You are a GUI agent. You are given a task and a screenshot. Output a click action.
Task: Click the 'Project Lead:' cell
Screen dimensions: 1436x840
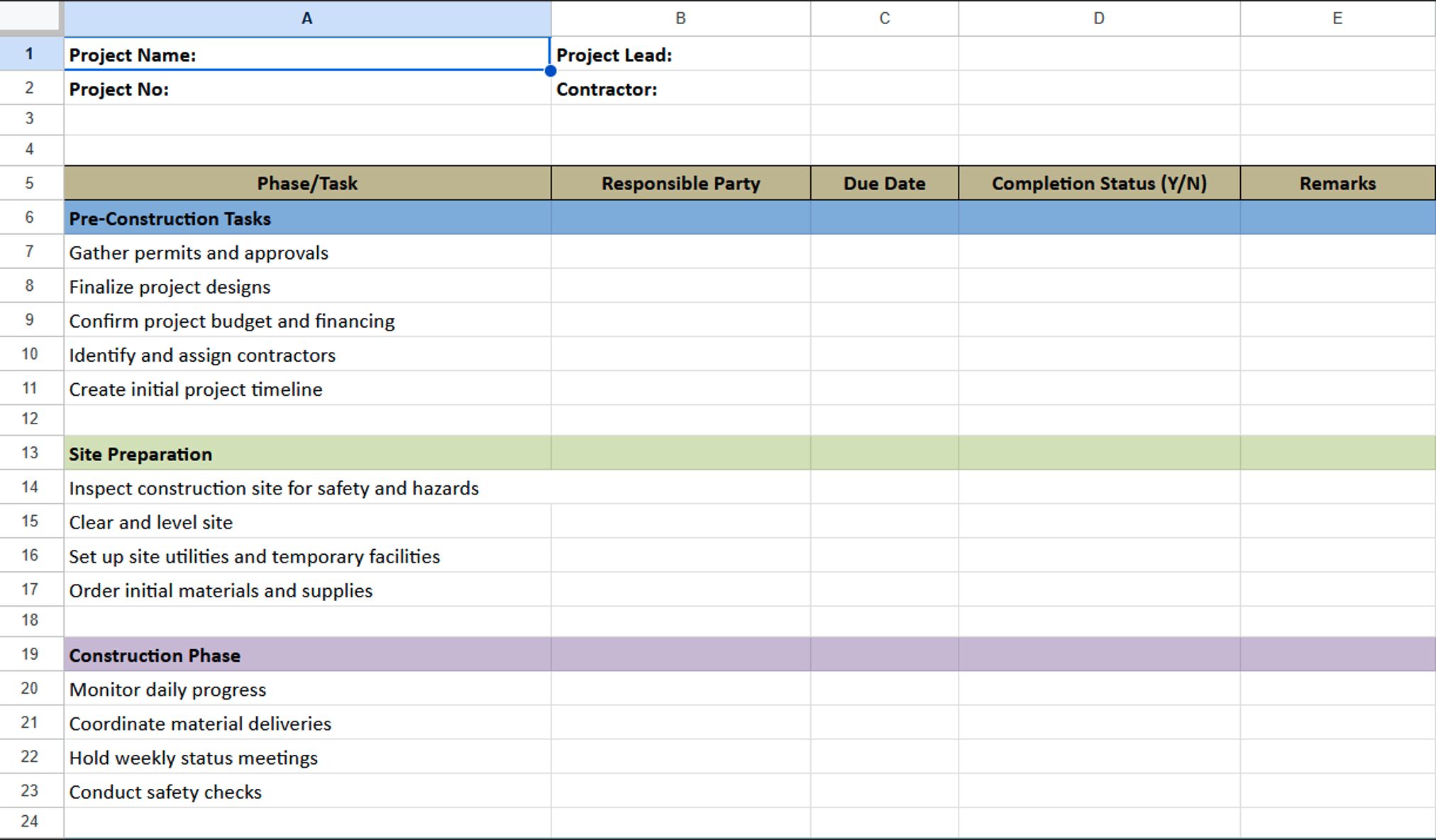(680, 54)
